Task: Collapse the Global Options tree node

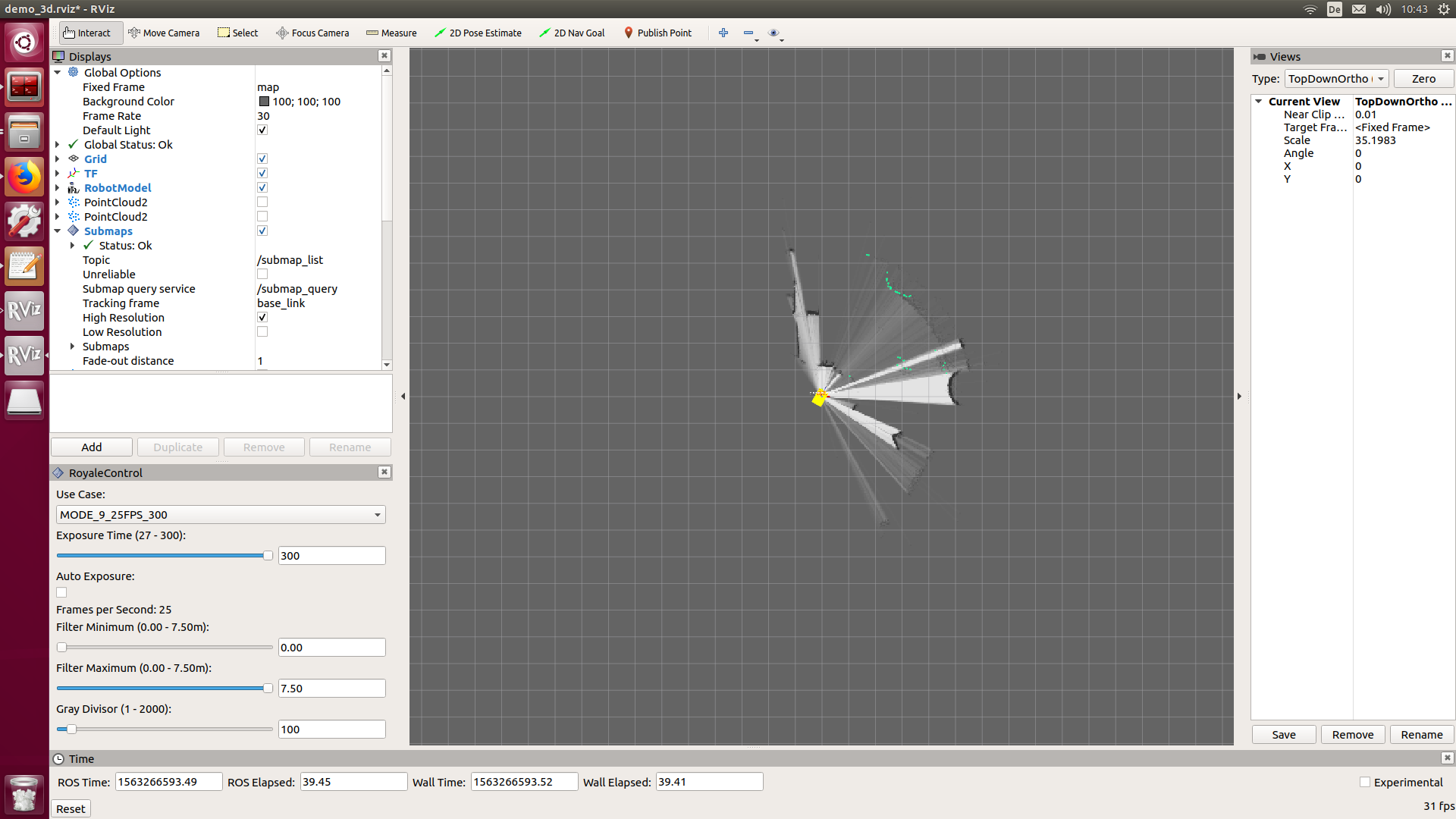Action: (x=58, y=73)
